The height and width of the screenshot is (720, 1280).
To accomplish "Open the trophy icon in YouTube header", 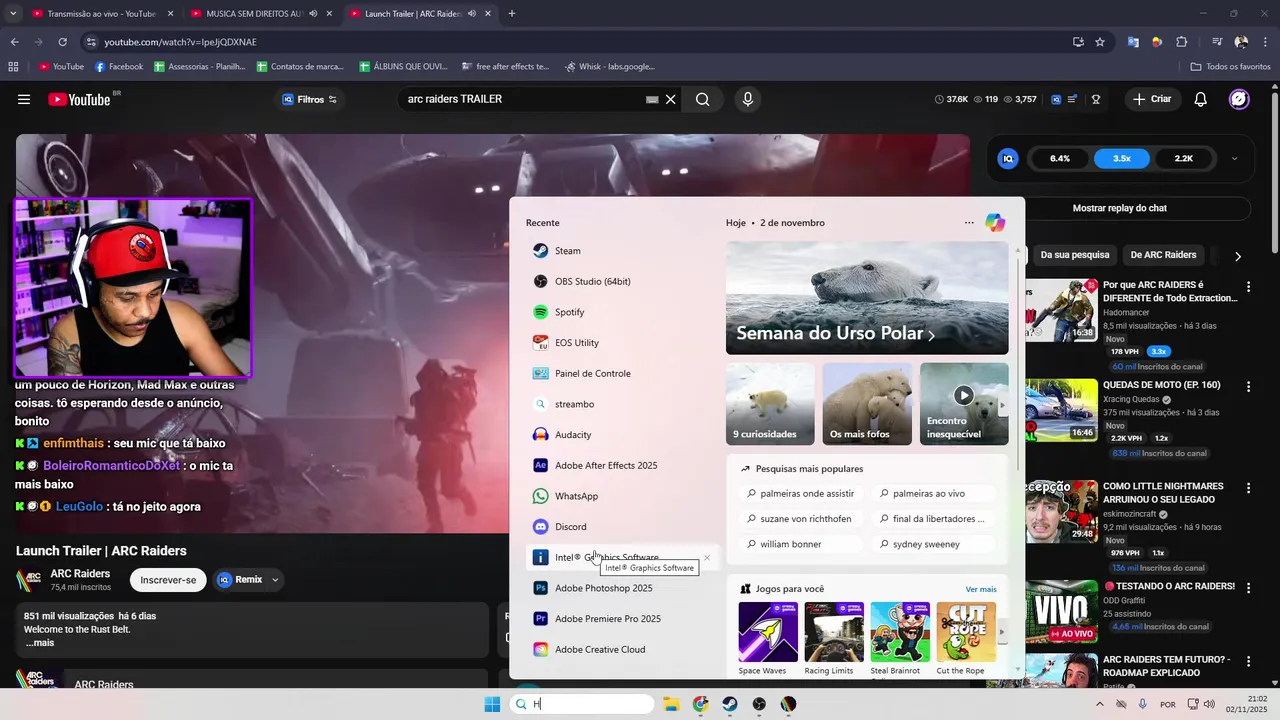I will (1096, 99).
